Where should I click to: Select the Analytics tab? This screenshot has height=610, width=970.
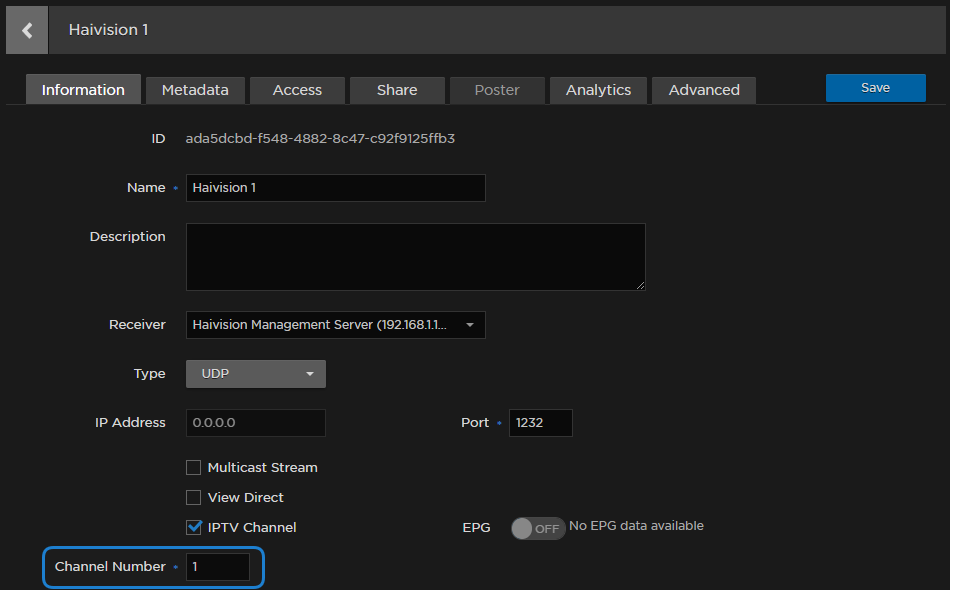[x=598, y=90]
